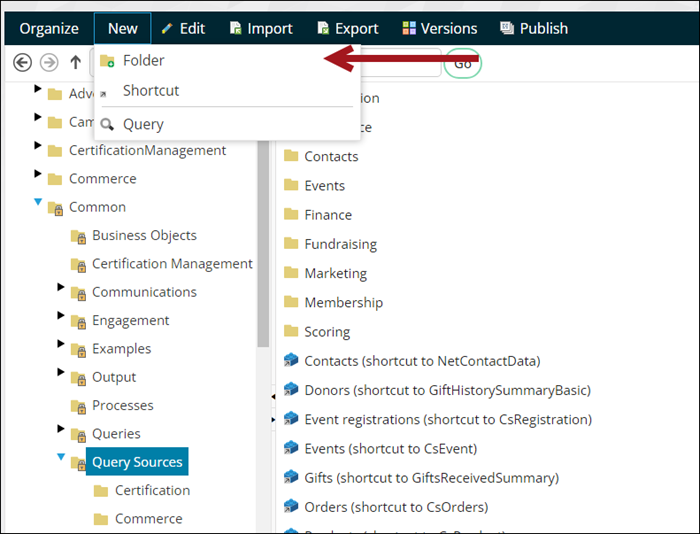Go up one level with the up arrow
Screen dimensions: 700x534
75,63
